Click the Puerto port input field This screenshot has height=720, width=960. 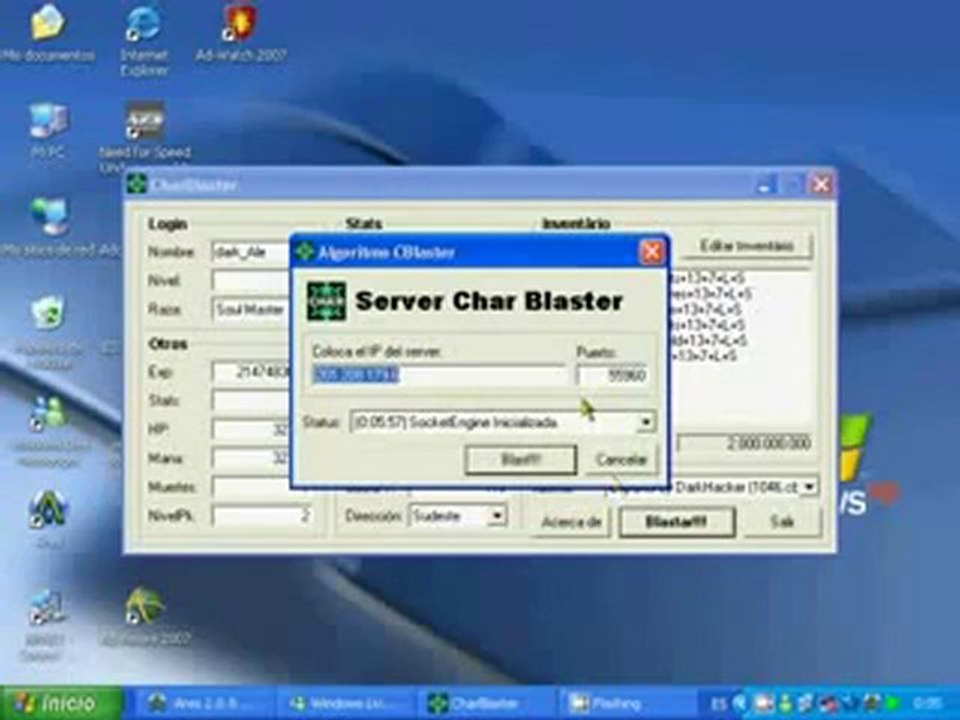tap(612, 375)
